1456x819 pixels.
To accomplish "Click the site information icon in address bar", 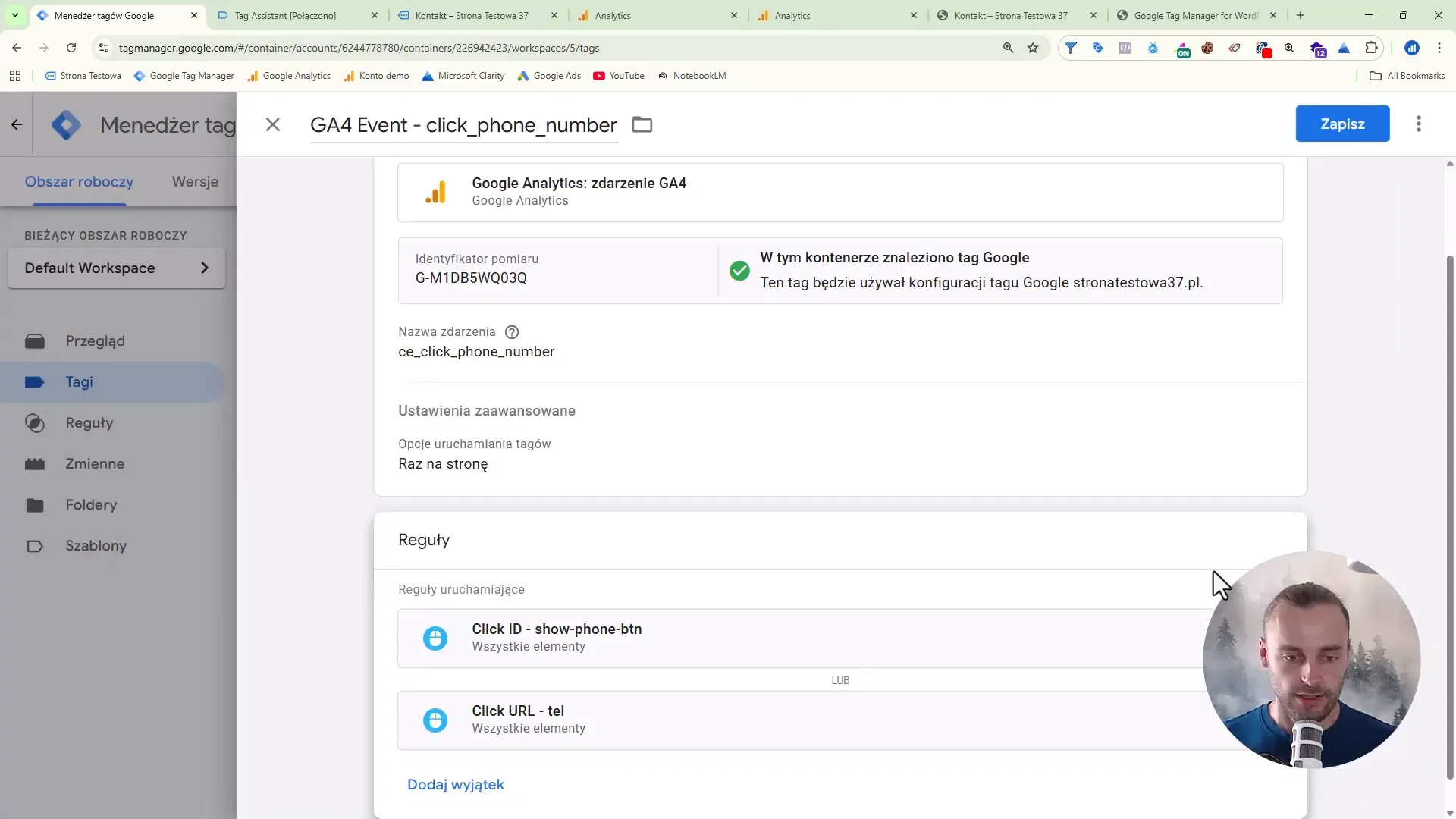I will pos(104,48).
